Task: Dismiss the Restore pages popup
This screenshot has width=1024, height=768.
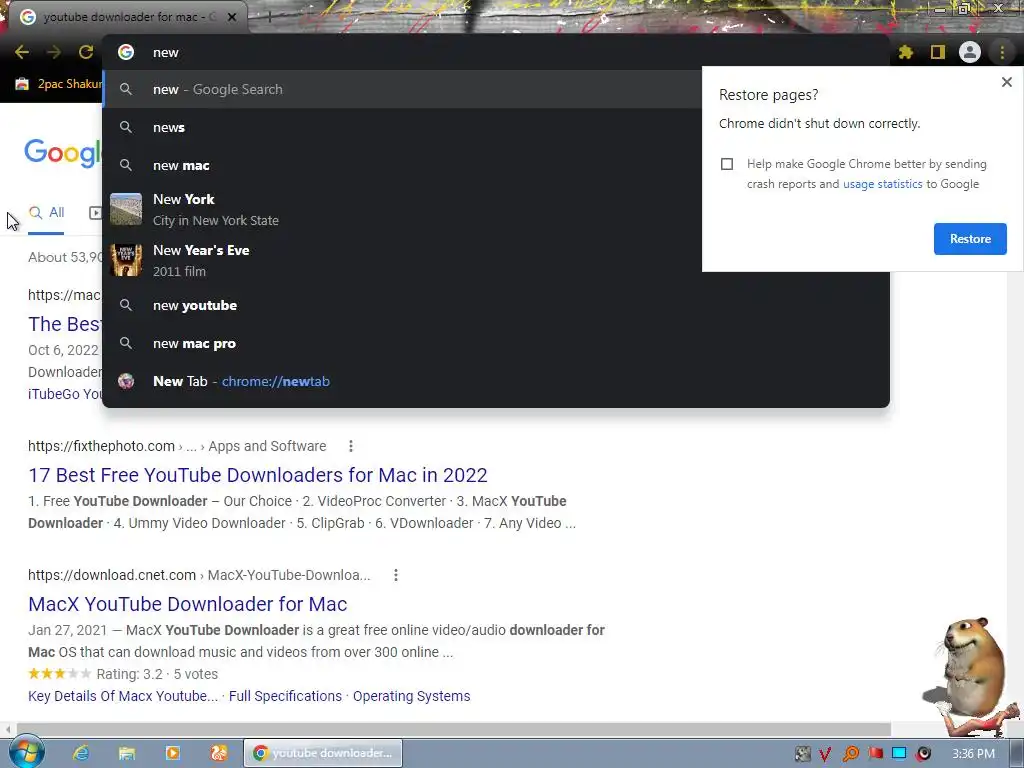Action: (x=1006, y=82)
